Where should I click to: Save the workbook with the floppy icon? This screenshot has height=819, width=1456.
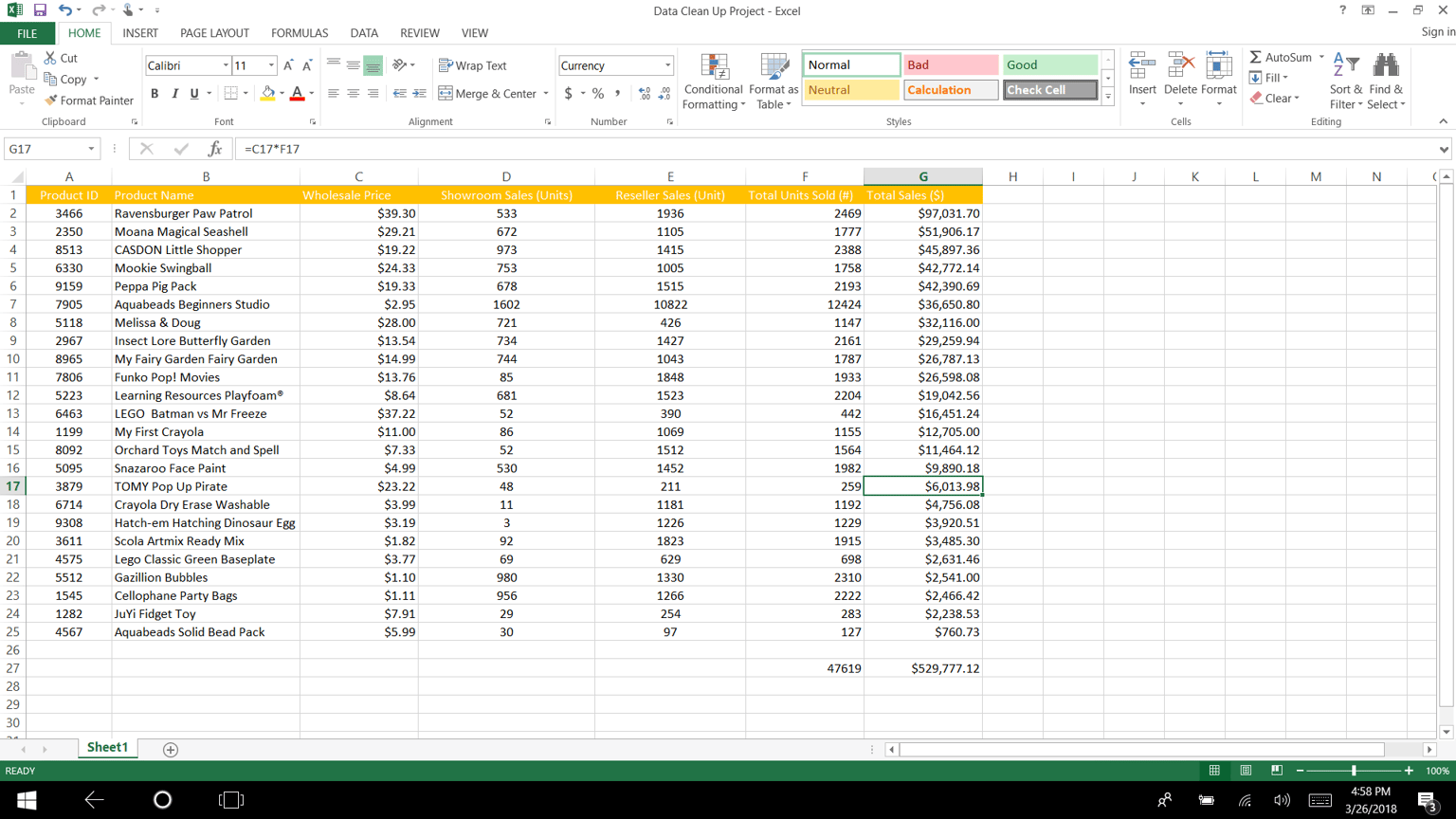coord(40,10)
